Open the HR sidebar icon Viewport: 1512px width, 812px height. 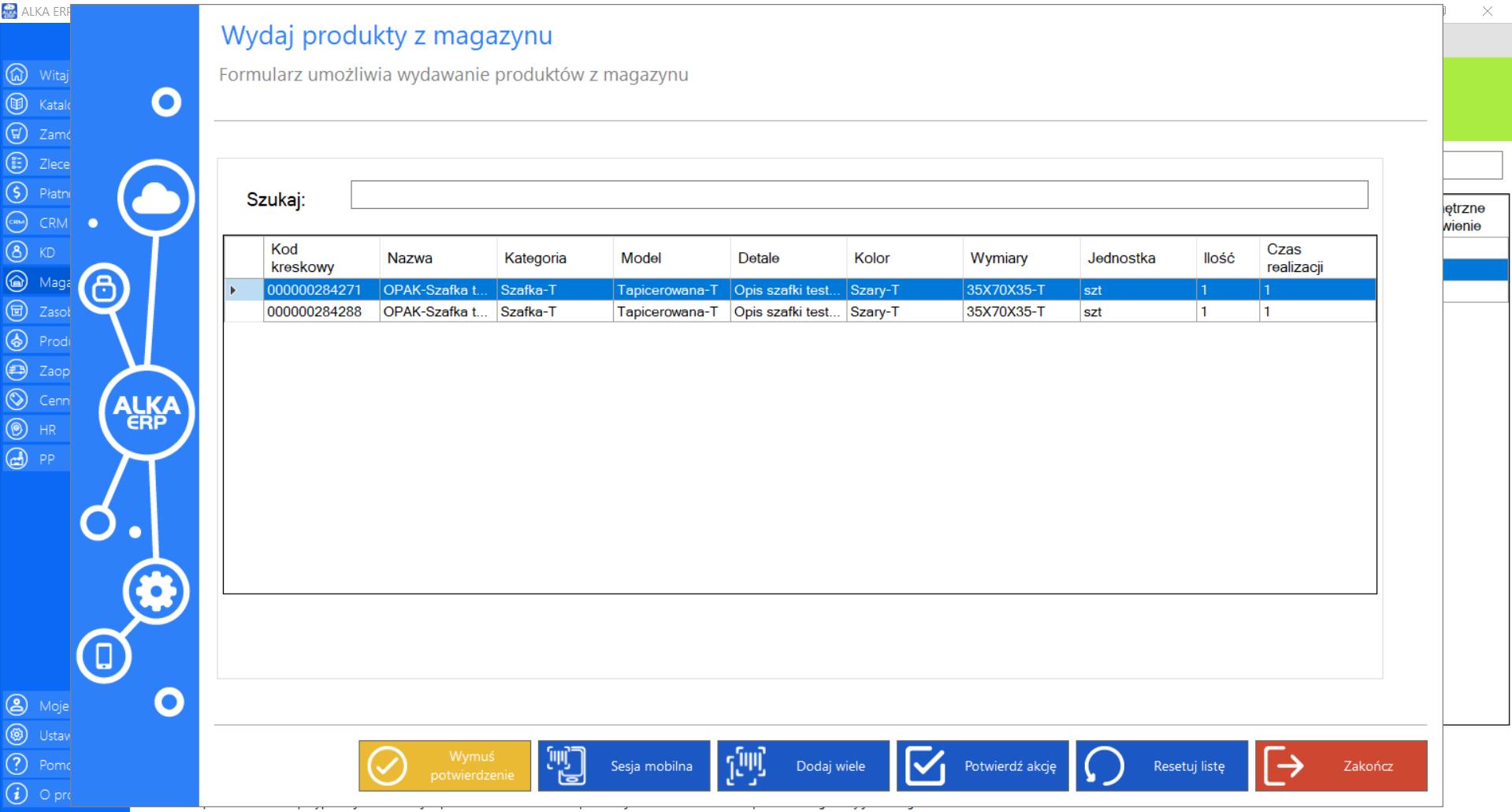[17, 429]
